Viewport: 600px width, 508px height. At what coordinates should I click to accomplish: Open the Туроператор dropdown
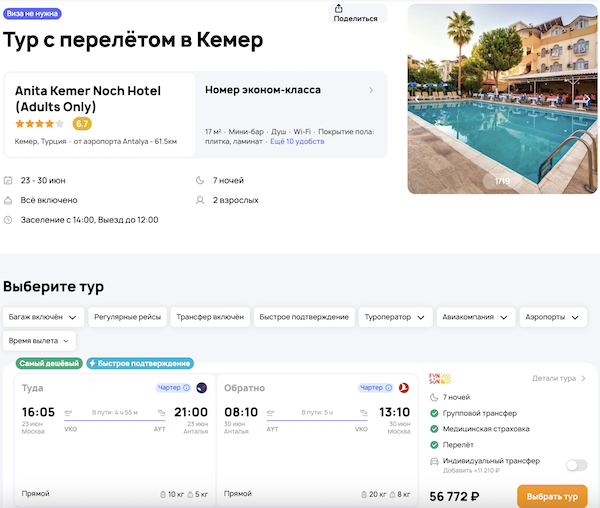[395, 317]
